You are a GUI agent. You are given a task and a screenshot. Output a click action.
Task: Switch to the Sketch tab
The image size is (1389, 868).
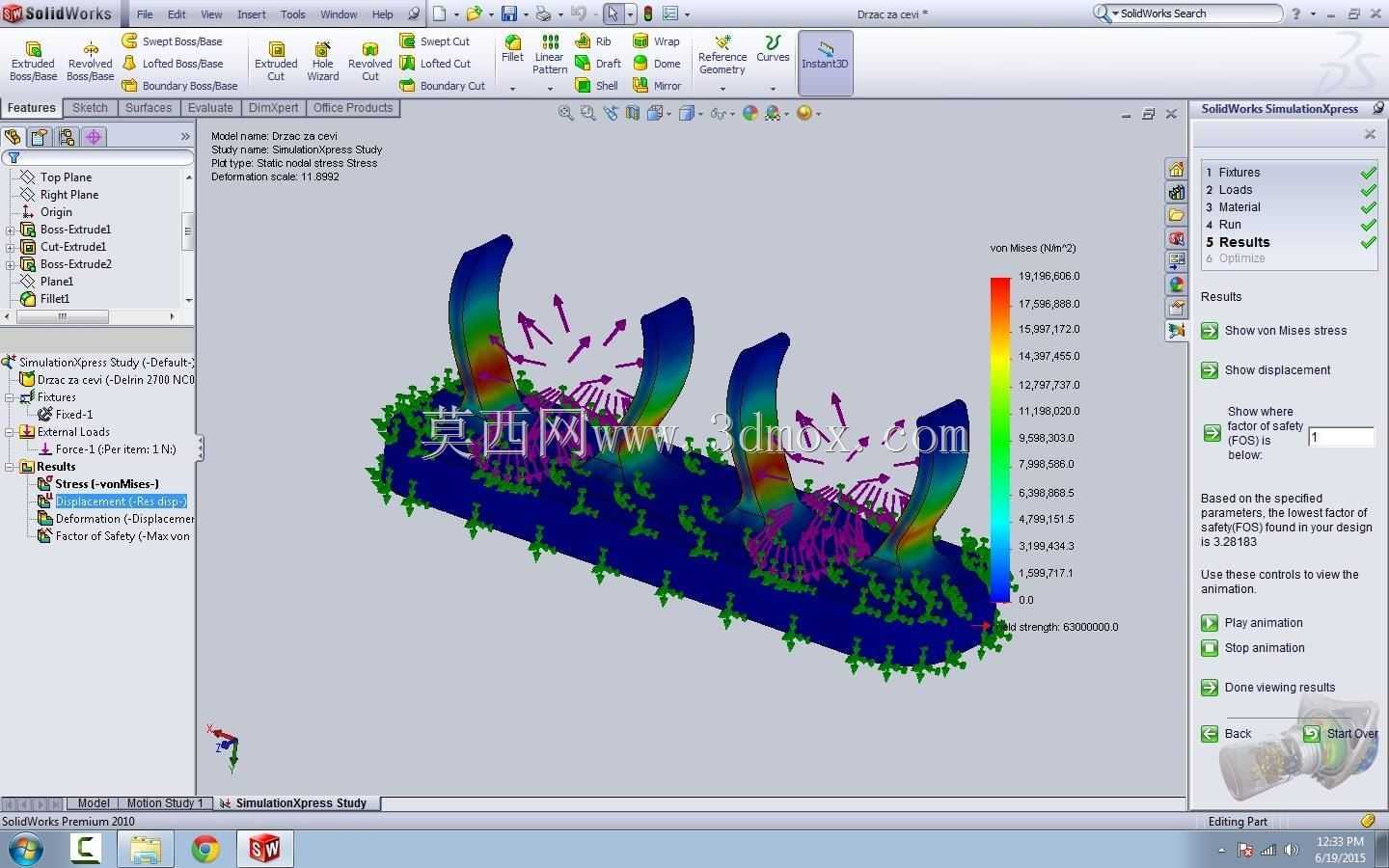[90, 108]
